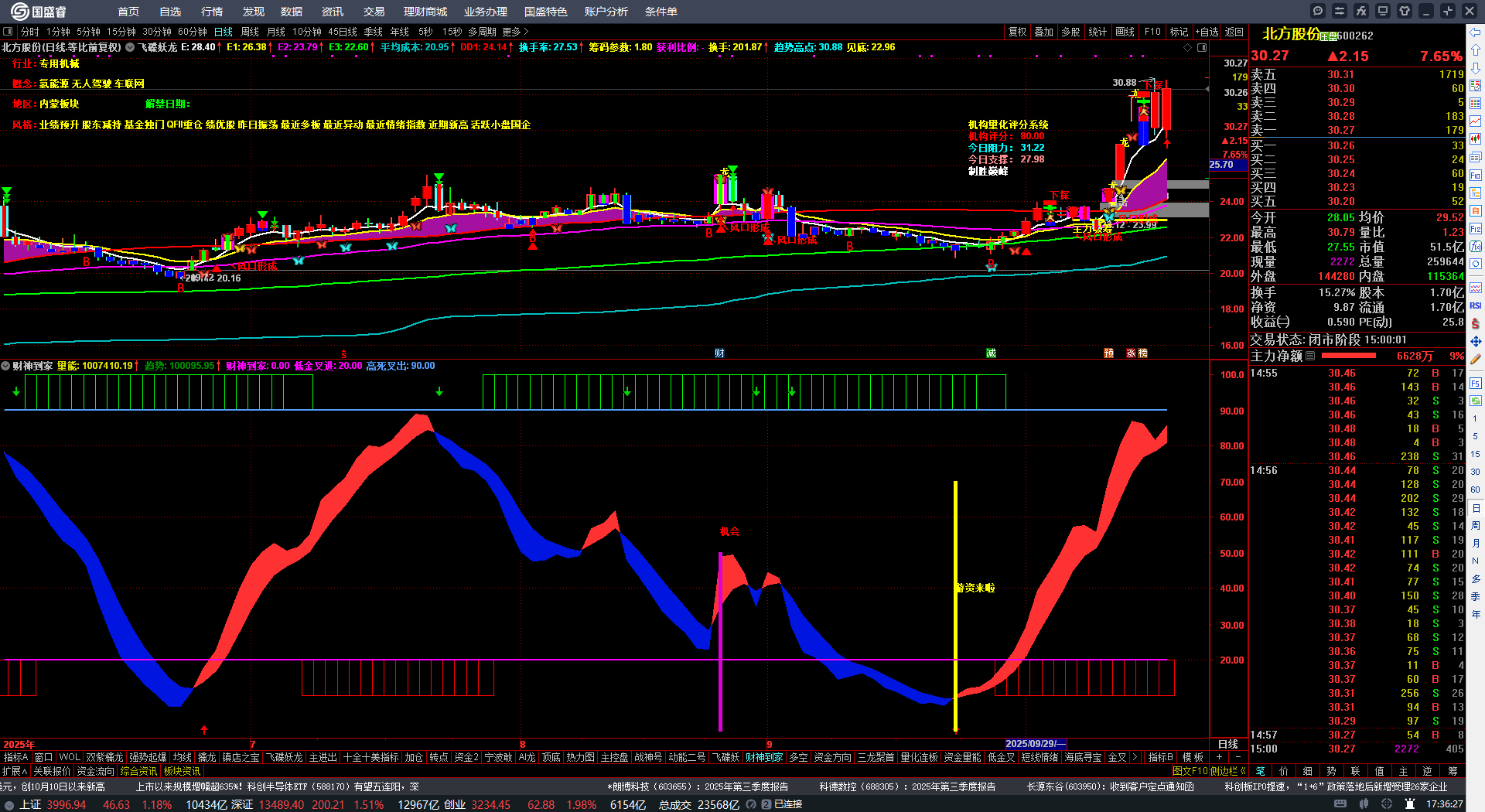This screenshot has height=812, width=1485.
Task: Toggle the square box before 分时
Action: point(8,32)
